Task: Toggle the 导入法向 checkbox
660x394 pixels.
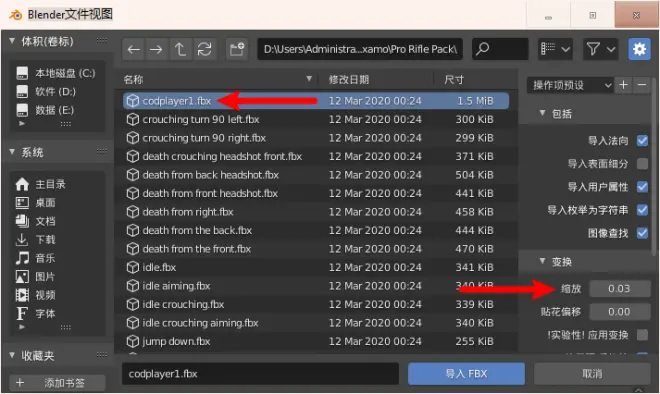Action: [x=642, y=141]
